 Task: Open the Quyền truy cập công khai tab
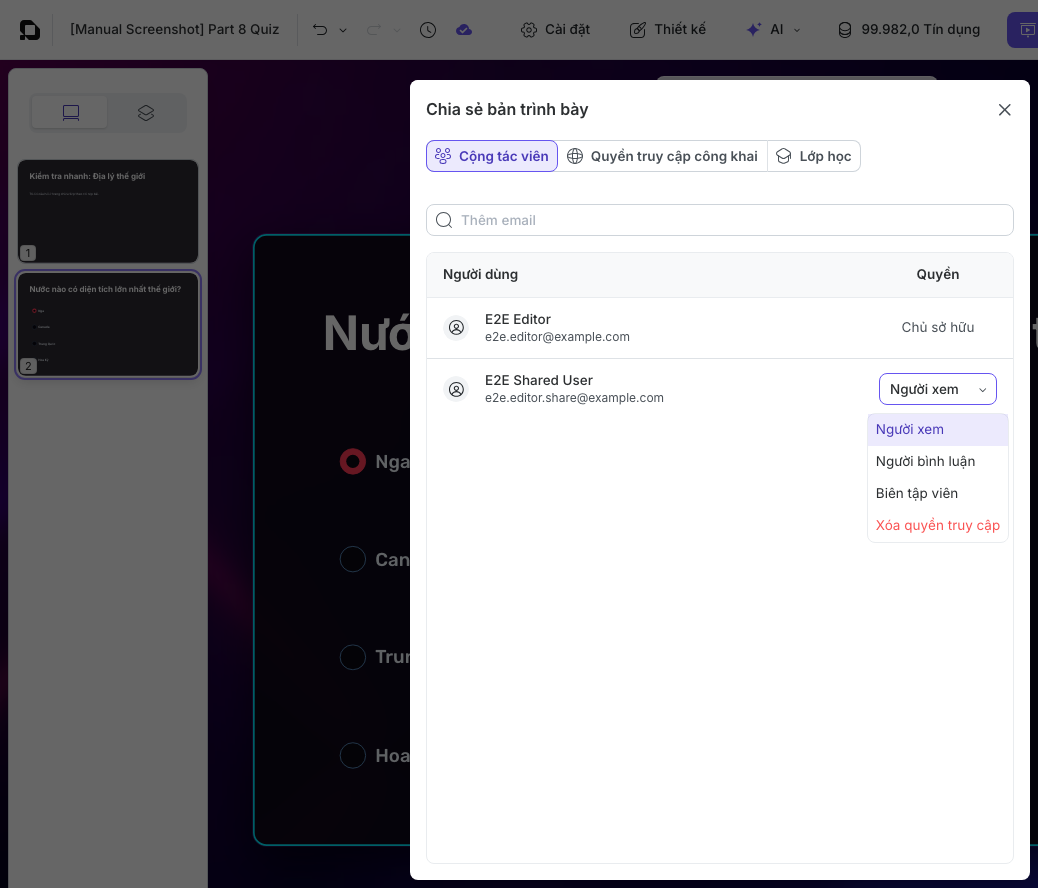click(x=662, y=156)
